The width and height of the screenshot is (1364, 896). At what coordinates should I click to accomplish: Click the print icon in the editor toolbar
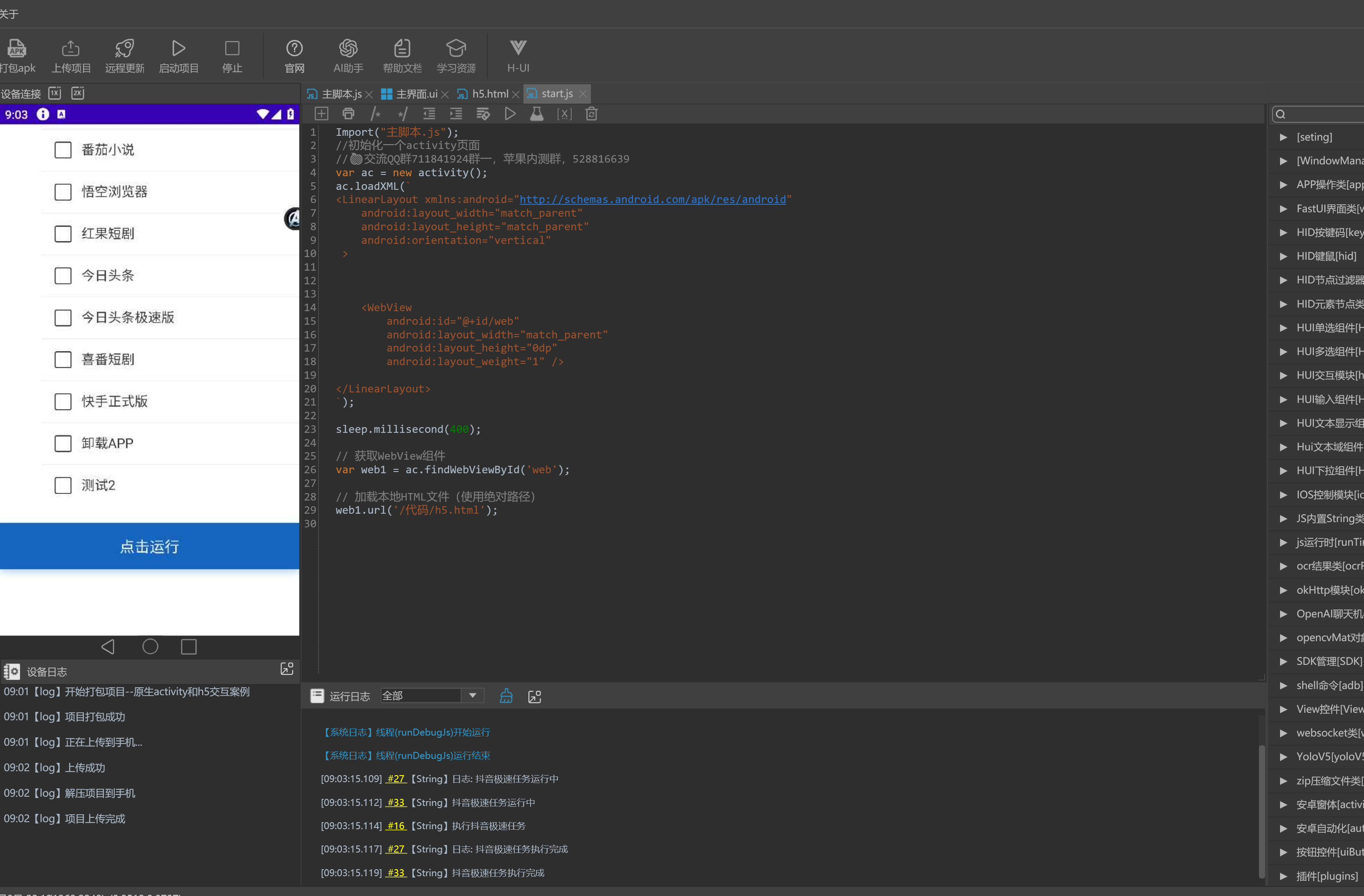(348, 114)
